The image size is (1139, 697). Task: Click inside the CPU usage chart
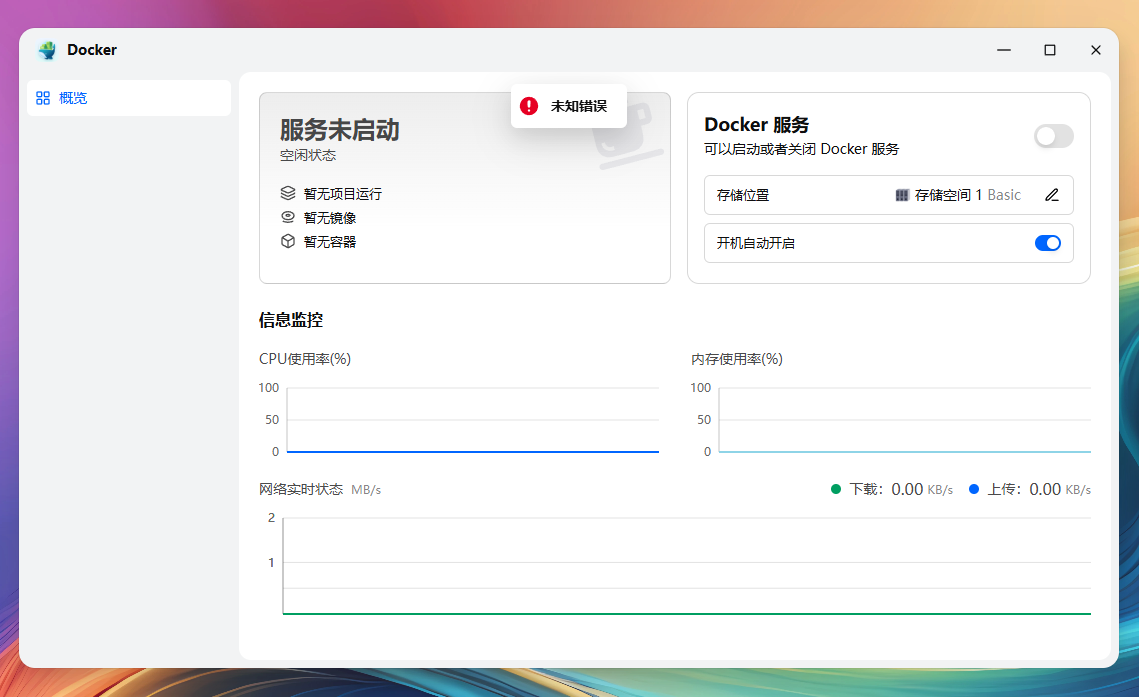473,420
